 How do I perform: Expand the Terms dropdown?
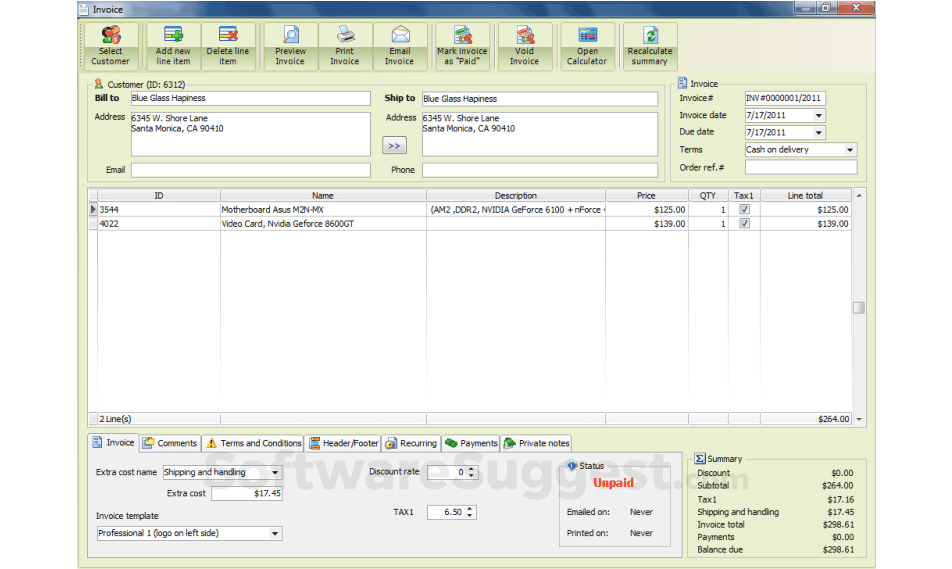(x=849, y=150)
